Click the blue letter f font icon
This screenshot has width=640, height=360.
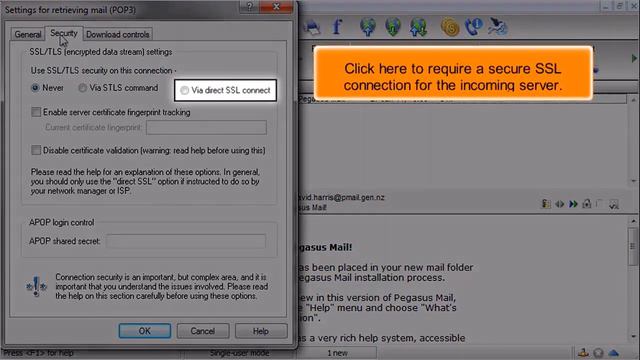tap(337, 27)
